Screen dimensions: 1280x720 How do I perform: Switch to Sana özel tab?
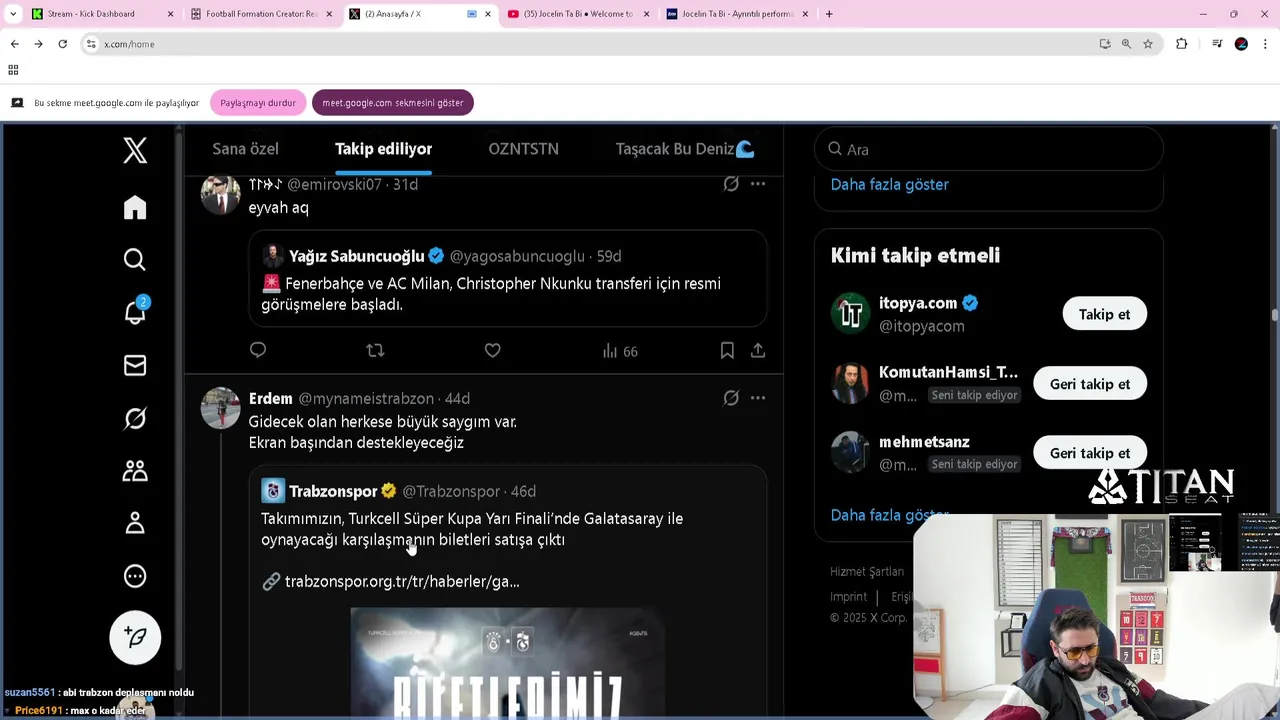pos(245,149)
